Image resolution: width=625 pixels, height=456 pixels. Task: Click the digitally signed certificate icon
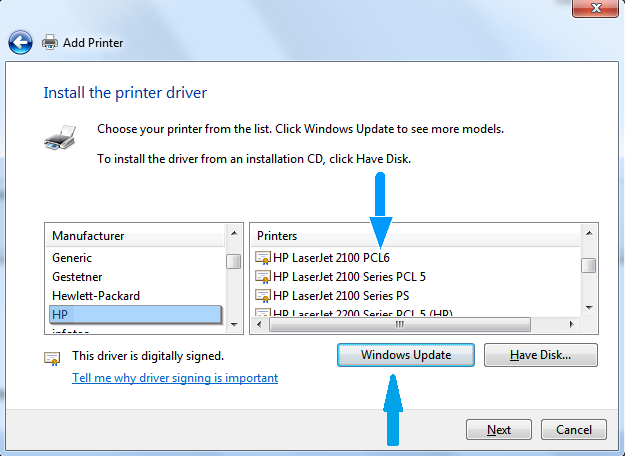pyautogui.click(x=52, y=358)
